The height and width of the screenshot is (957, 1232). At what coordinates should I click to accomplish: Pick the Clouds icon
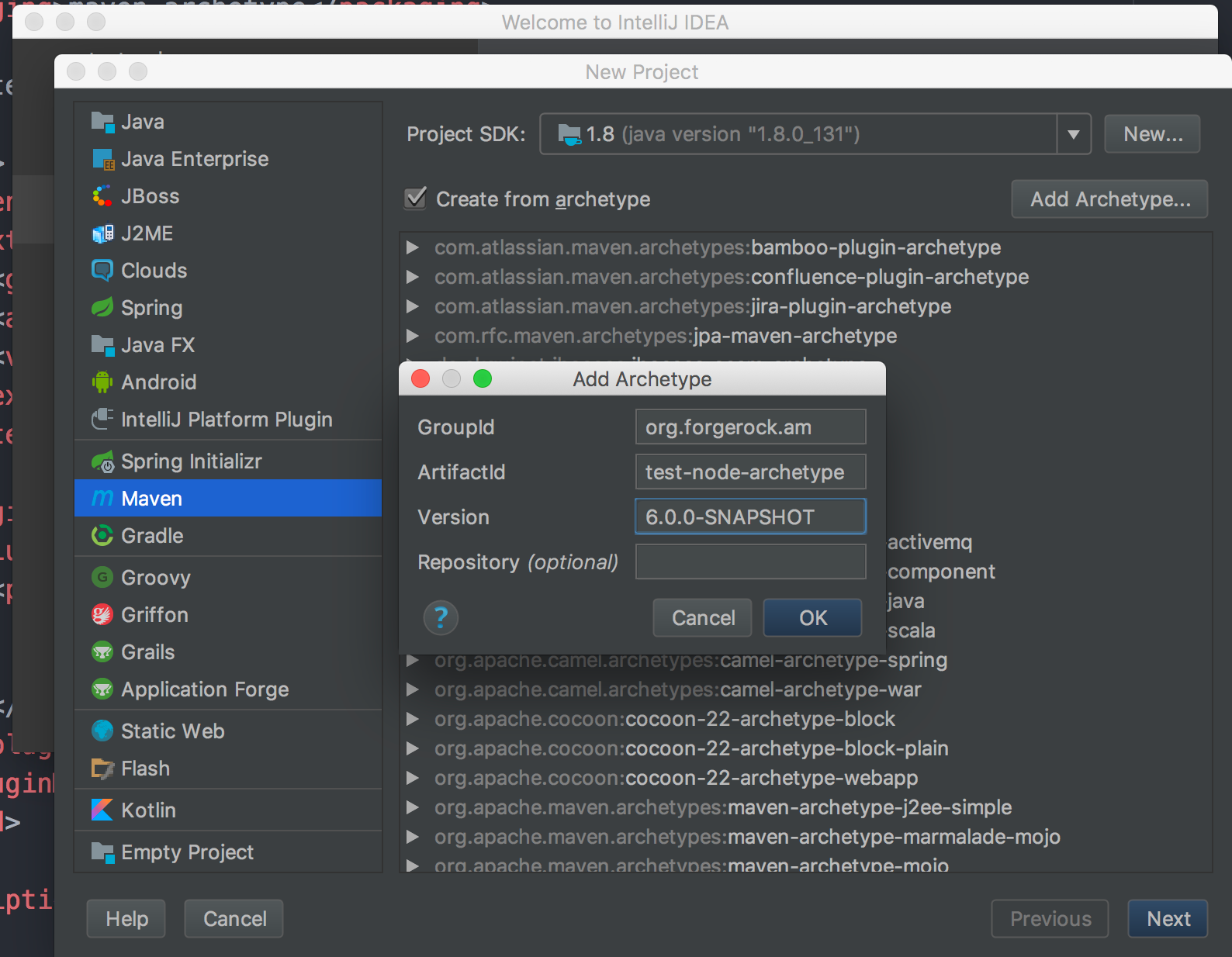102,271
